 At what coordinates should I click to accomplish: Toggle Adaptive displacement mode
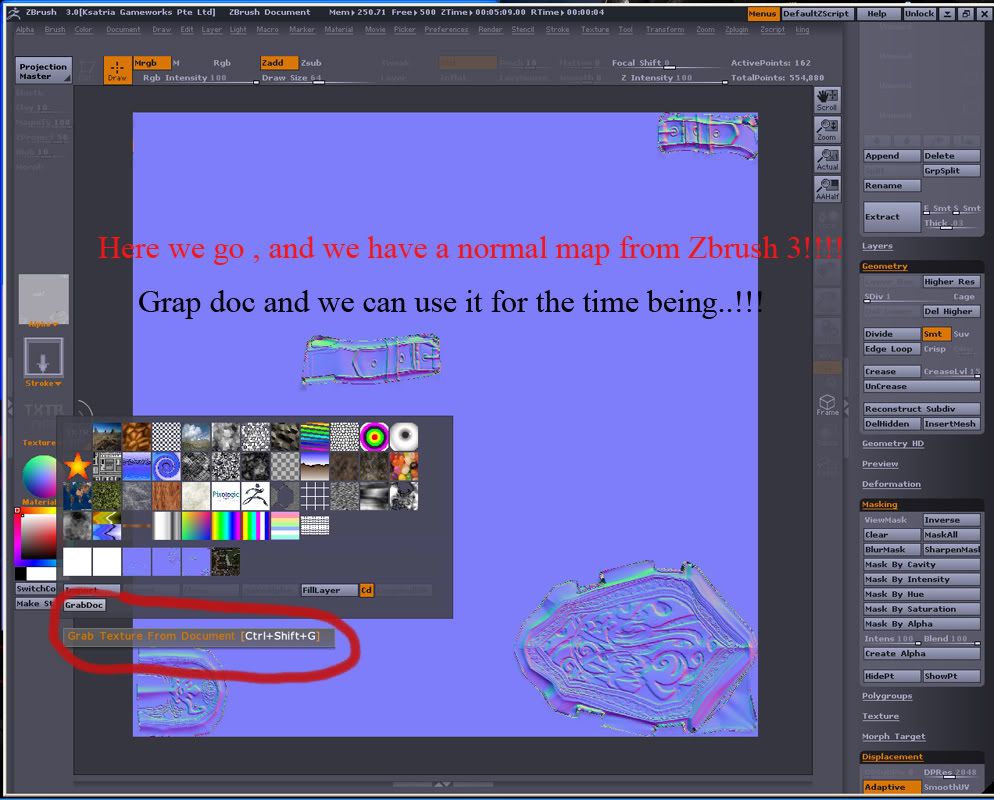click(892, 787)
